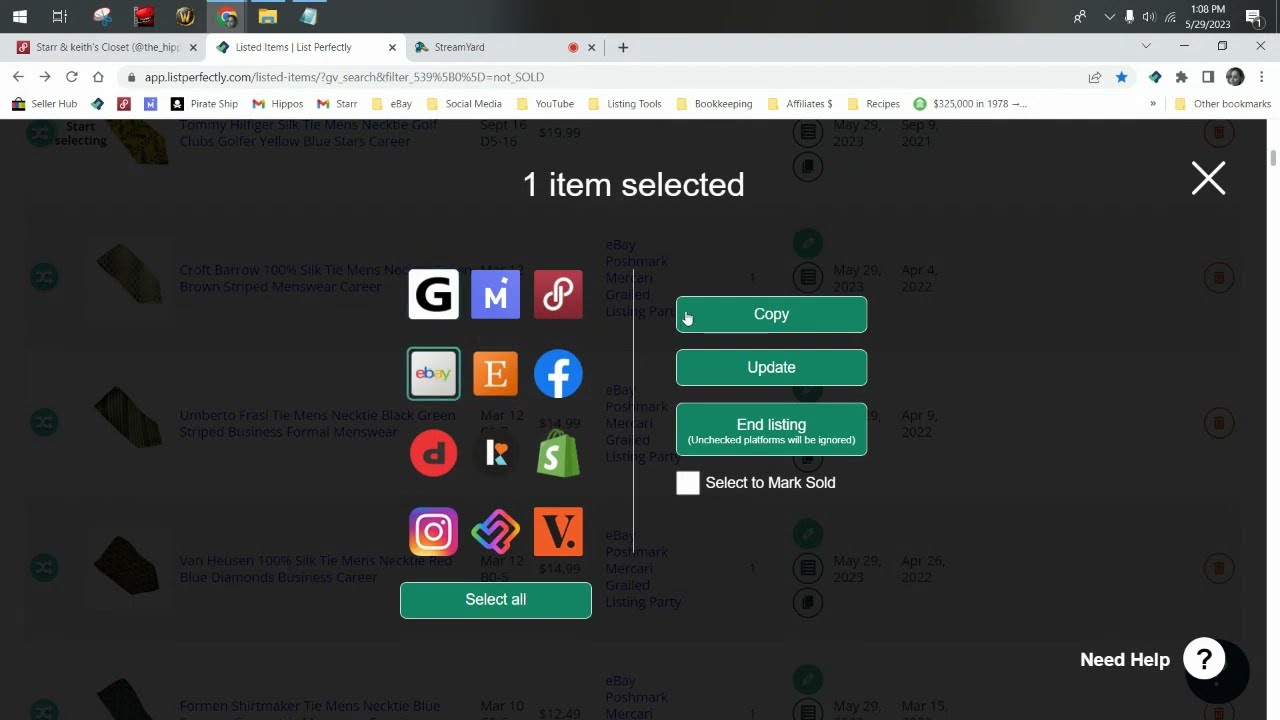
Task: Open the Pirate Ship bookmark
Action: point(205,103)
